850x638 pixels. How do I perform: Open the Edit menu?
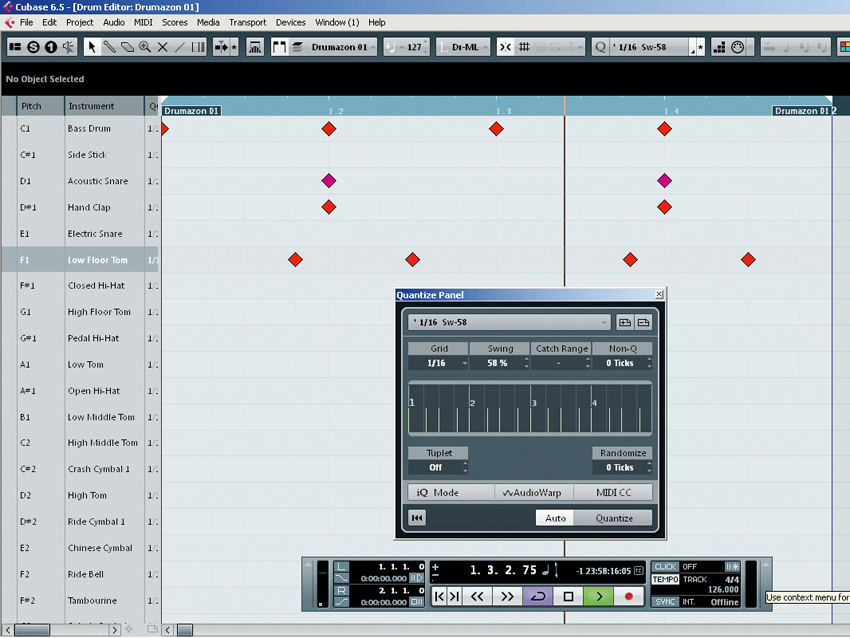click(49, 22)
